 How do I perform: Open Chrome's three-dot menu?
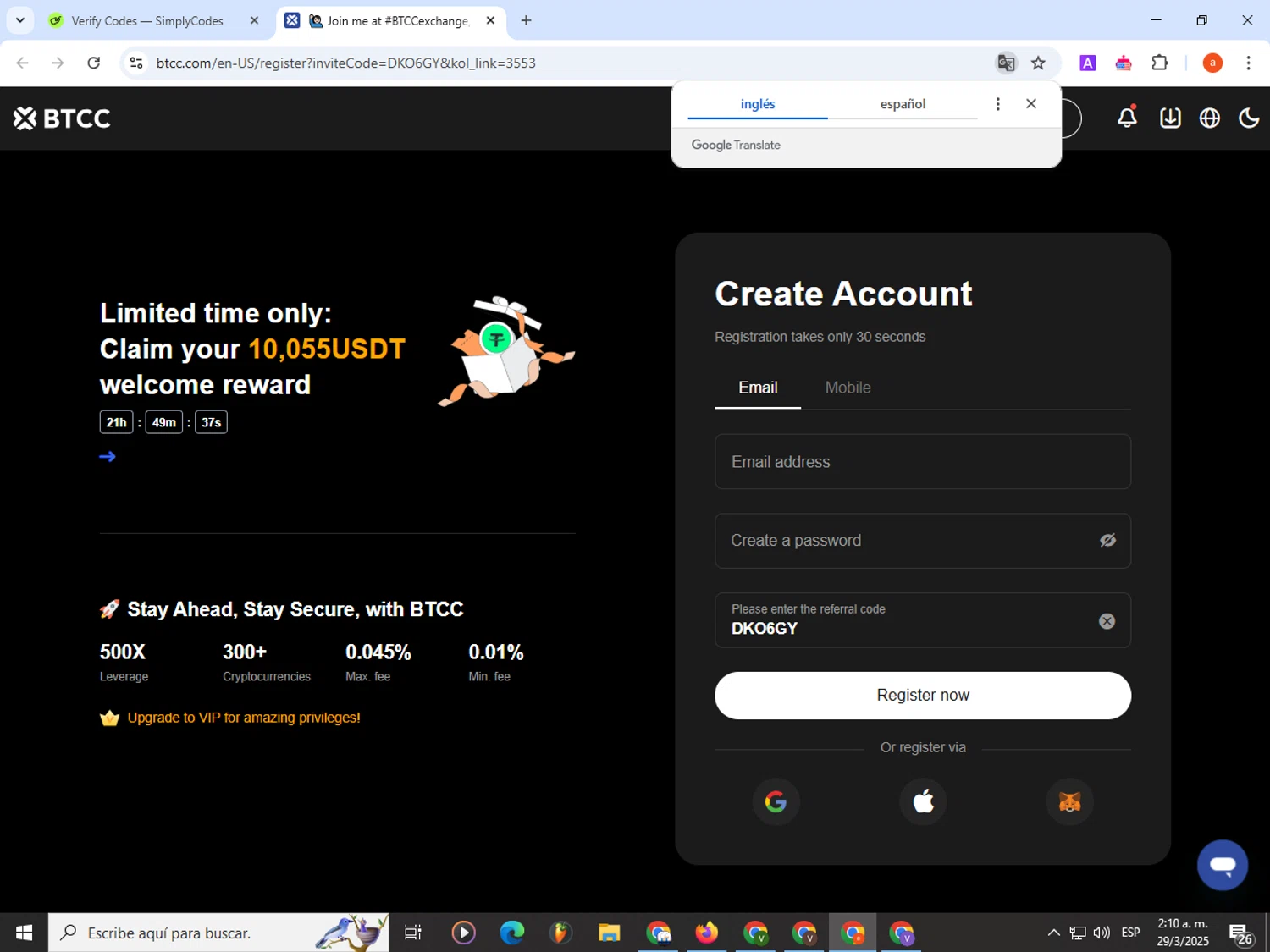click(x=1248, y=63)
